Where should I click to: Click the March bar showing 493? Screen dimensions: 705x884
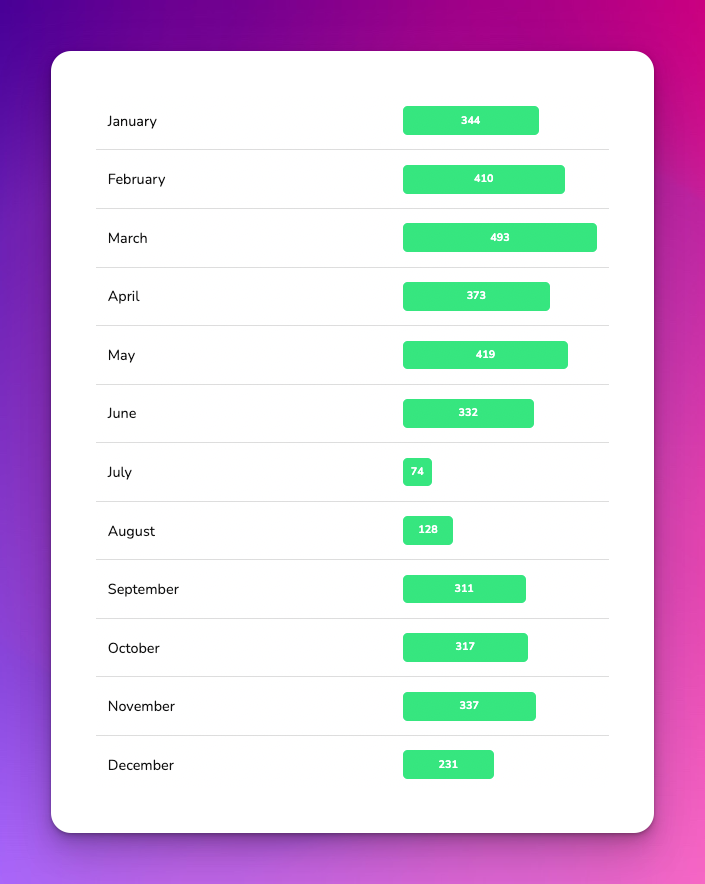500,237
